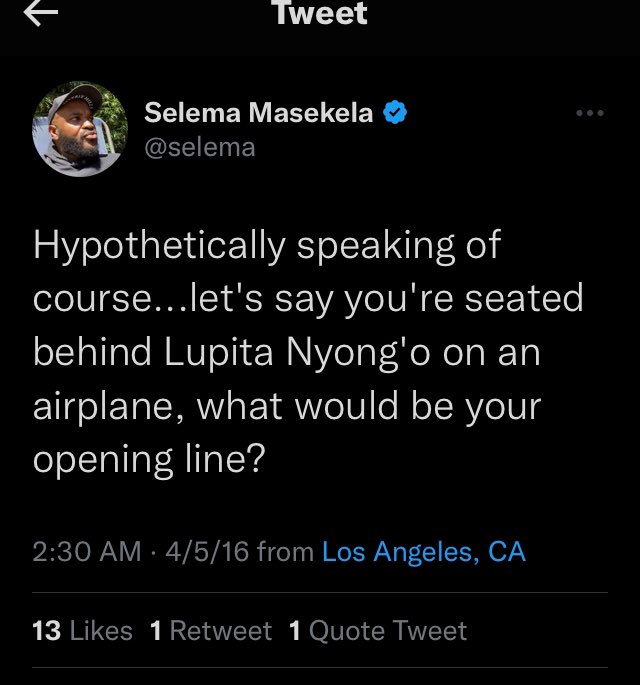The image size is (640, 685).
Task: Open the Selema Masekela display name
Action: [259, 114]
